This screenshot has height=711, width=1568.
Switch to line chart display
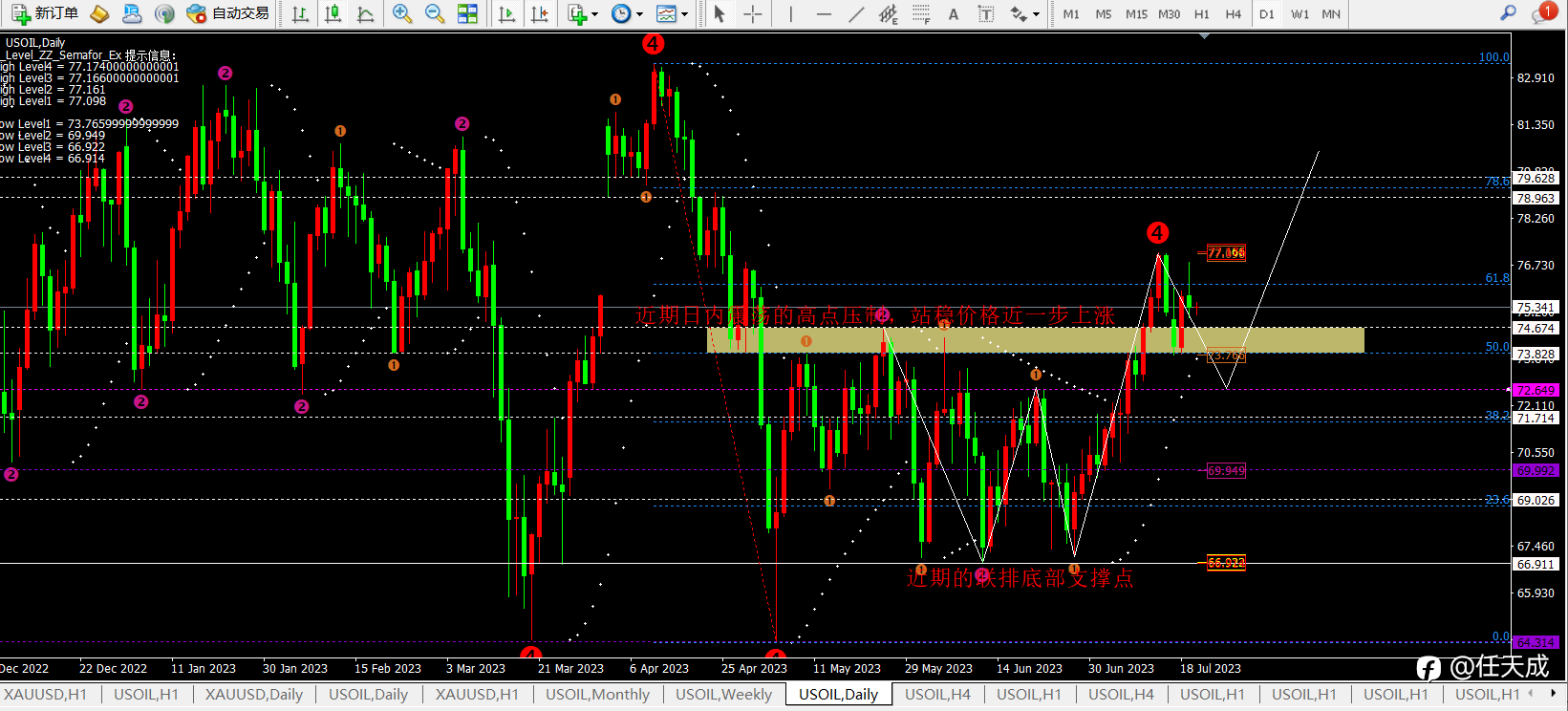[365, 13]
